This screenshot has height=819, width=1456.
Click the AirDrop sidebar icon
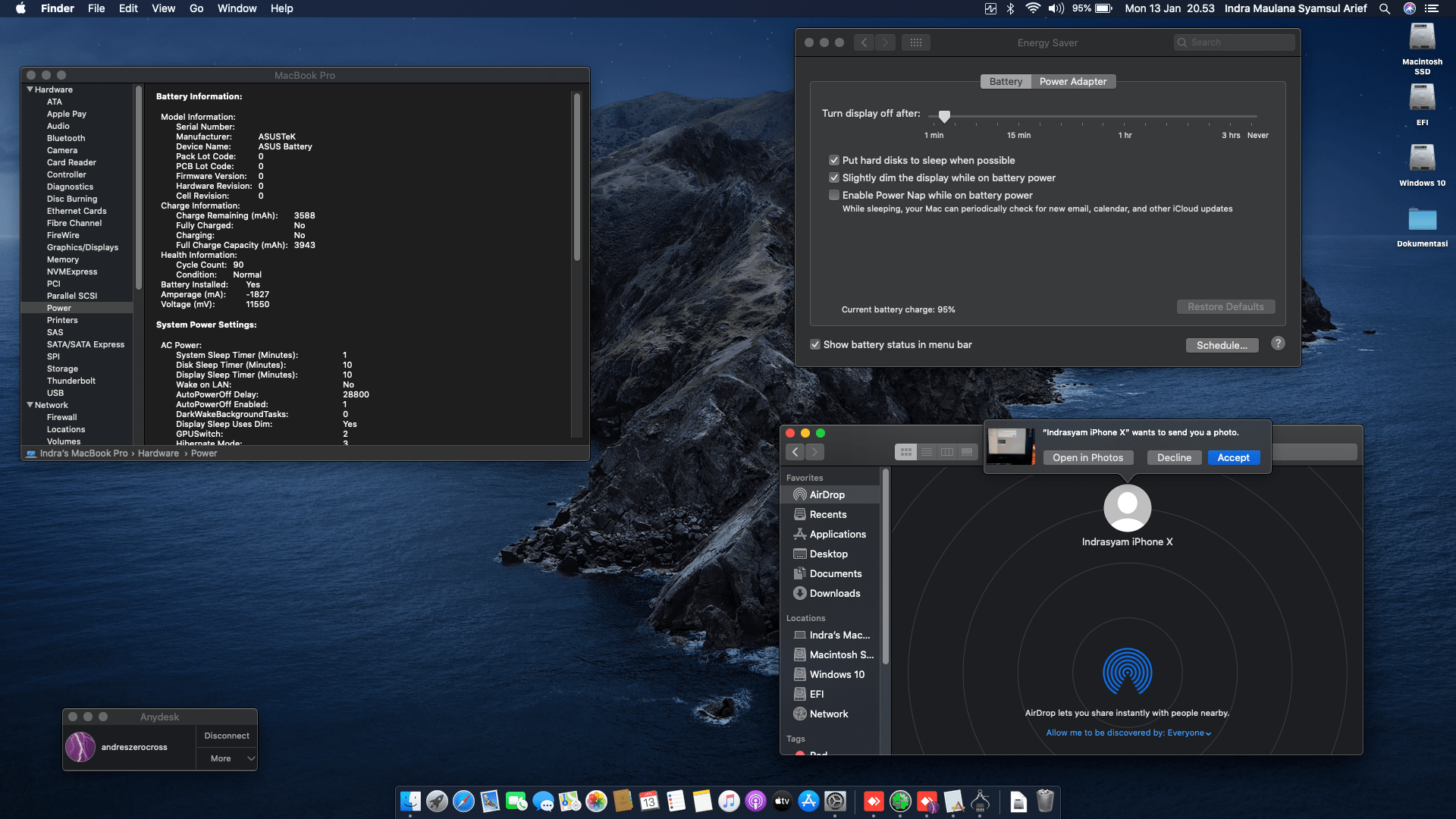tap(799, 494)
